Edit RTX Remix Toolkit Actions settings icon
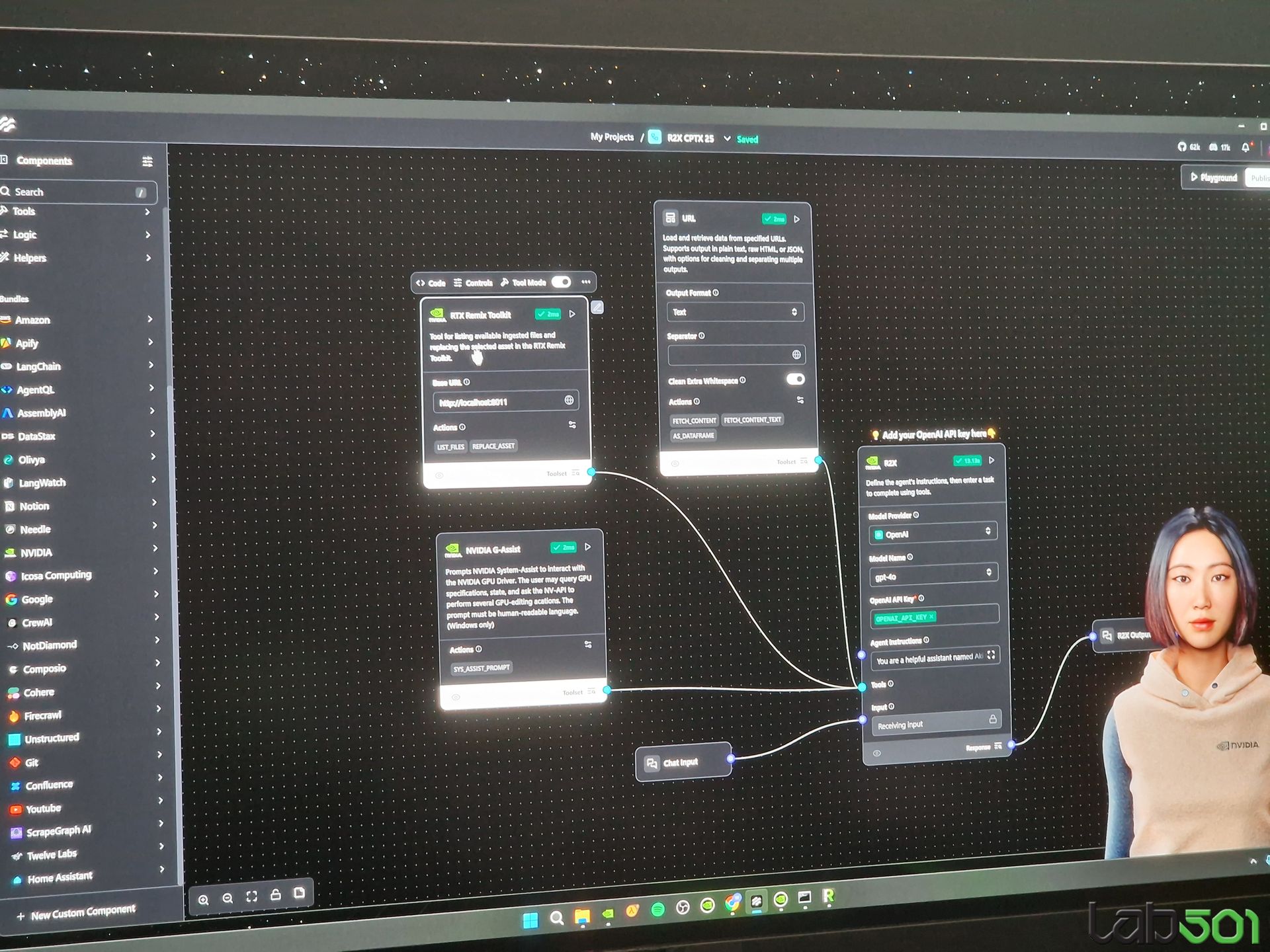Image resolution: width=1270 pixels, height=952 pixels. tap(572, 425)
